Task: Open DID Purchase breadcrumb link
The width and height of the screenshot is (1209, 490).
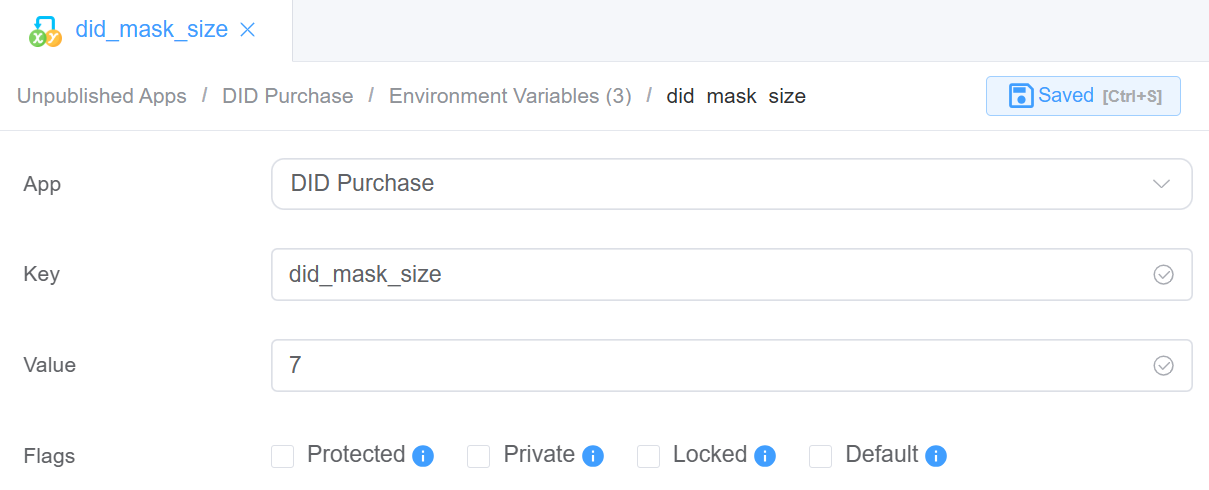Action: [x=288, y=96]
